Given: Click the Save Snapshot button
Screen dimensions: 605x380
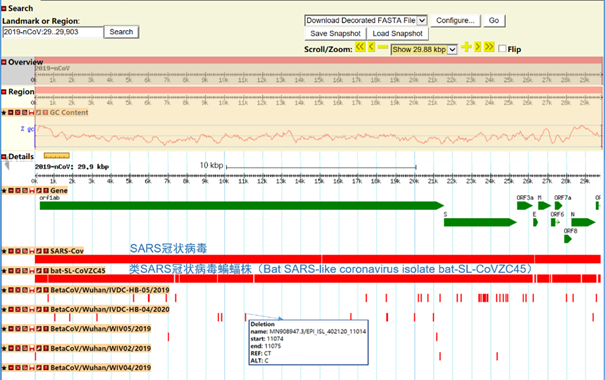Looking at the screenshot, I should coord(335,34).
